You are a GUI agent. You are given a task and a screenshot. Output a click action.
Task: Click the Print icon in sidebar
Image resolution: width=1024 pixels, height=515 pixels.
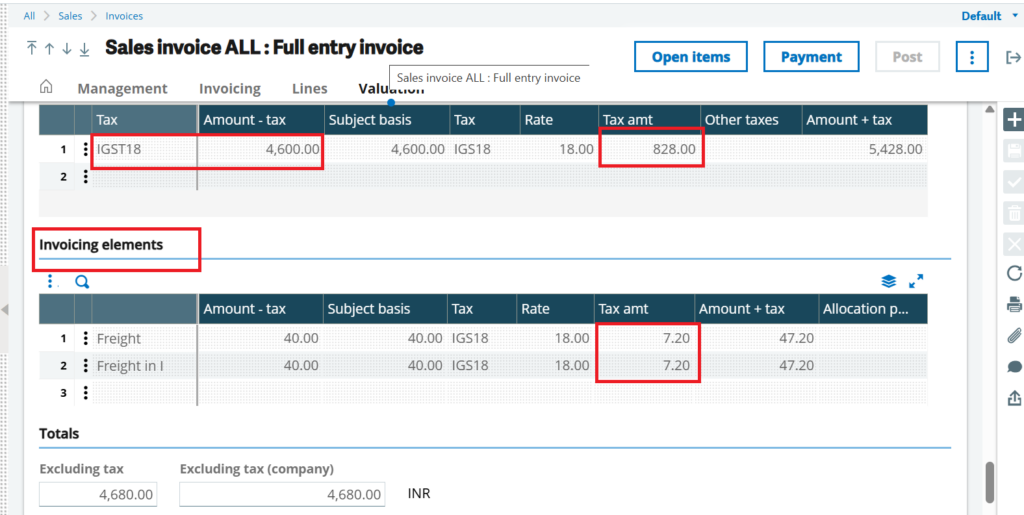pyautogui.click(x=1014, y=304)
